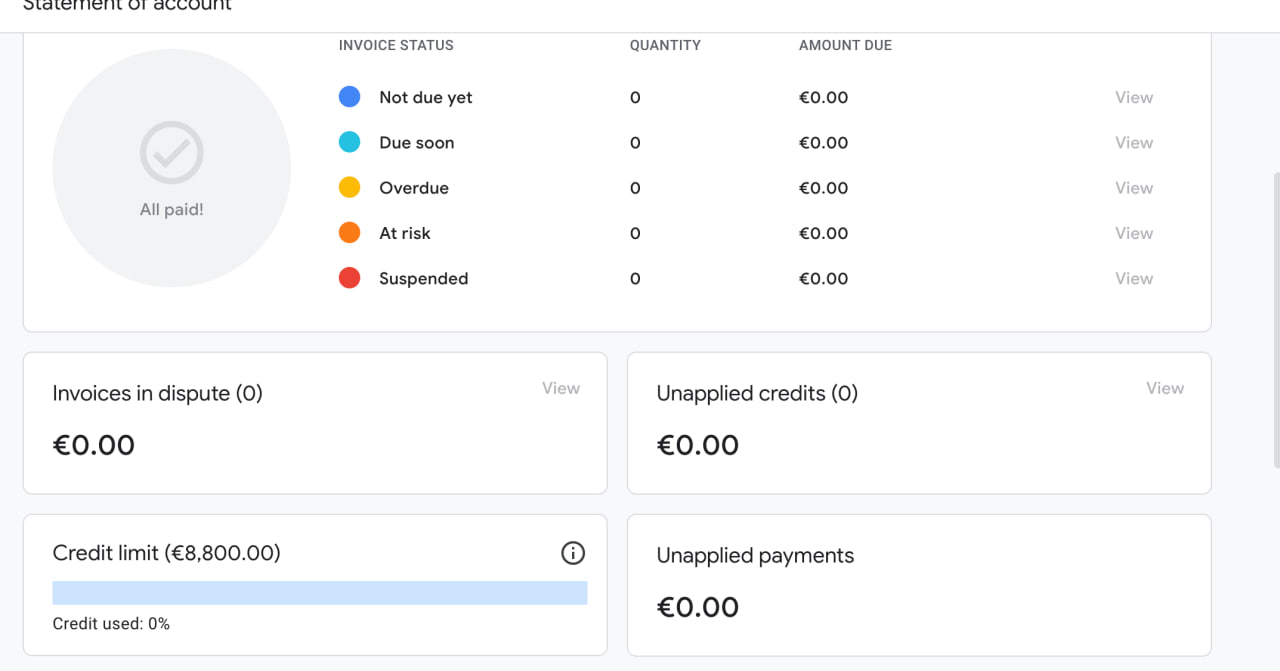
Task: Click the credit limit info icon
Action: coord(573,553)
